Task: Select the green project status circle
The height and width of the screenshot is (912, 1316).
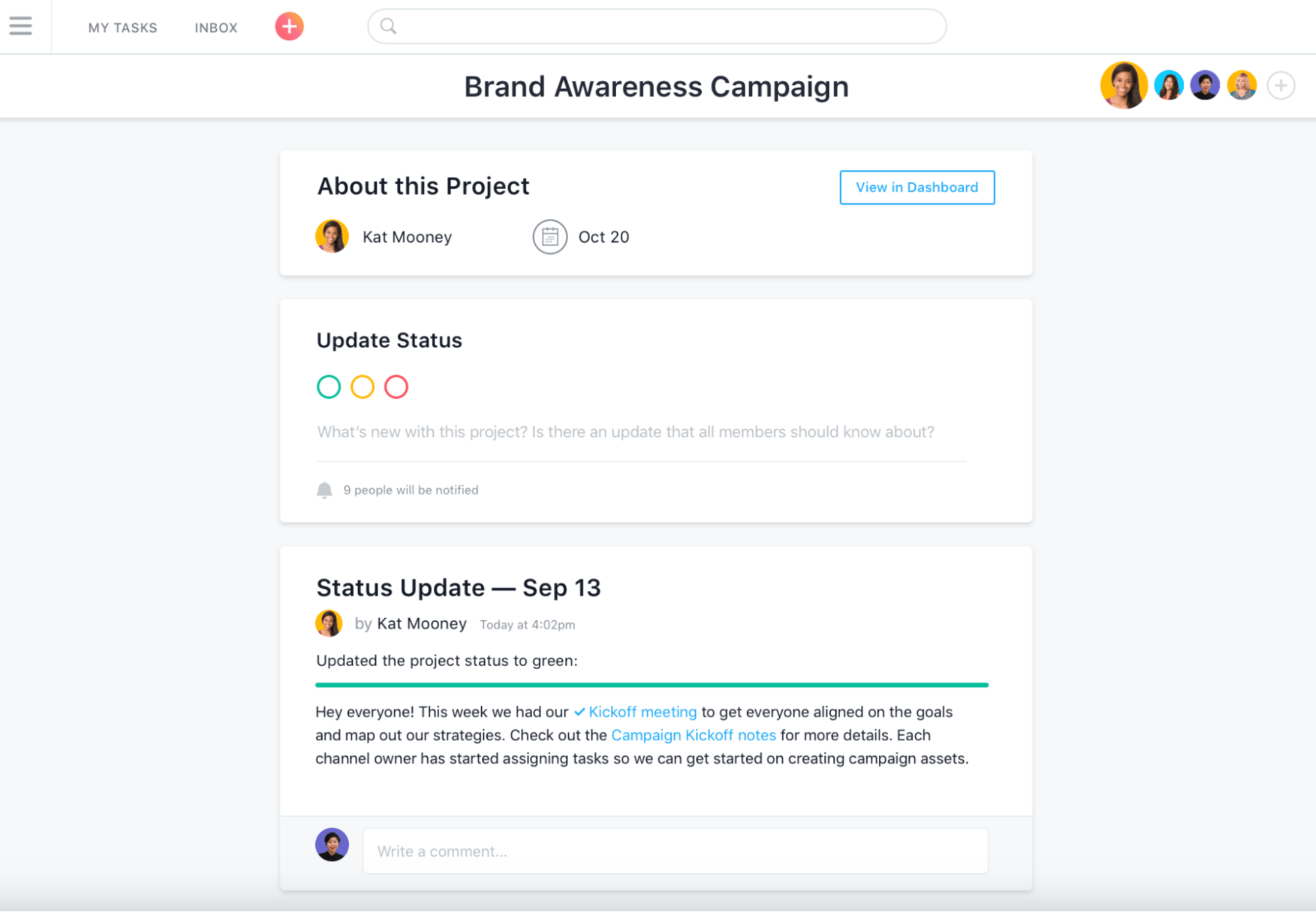Action: (x=329, y=387)
